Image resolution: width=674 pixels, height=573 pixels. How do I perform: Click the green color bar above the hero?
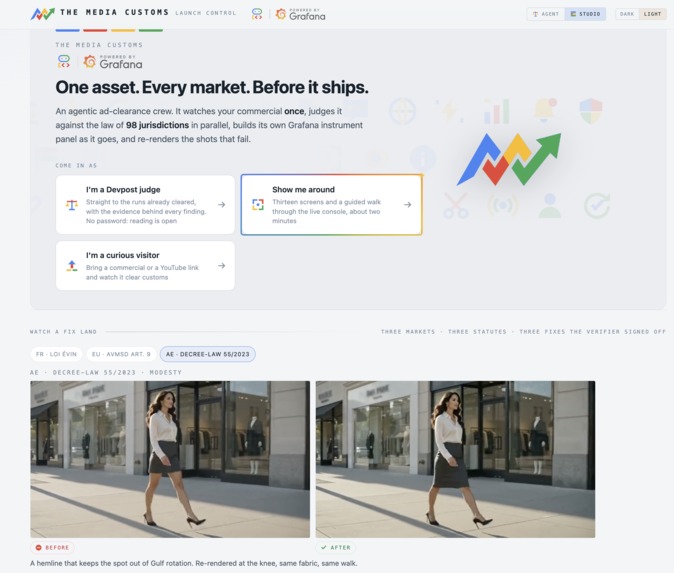tap(150, 30)
